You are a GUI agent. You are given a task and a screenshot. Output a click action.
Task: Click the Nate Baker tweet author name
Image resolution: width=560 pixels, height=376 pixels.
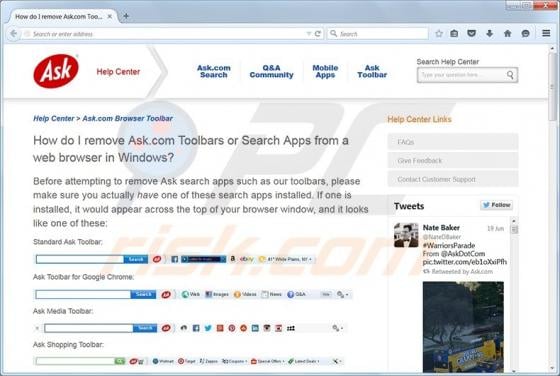[x=441, y=227]
